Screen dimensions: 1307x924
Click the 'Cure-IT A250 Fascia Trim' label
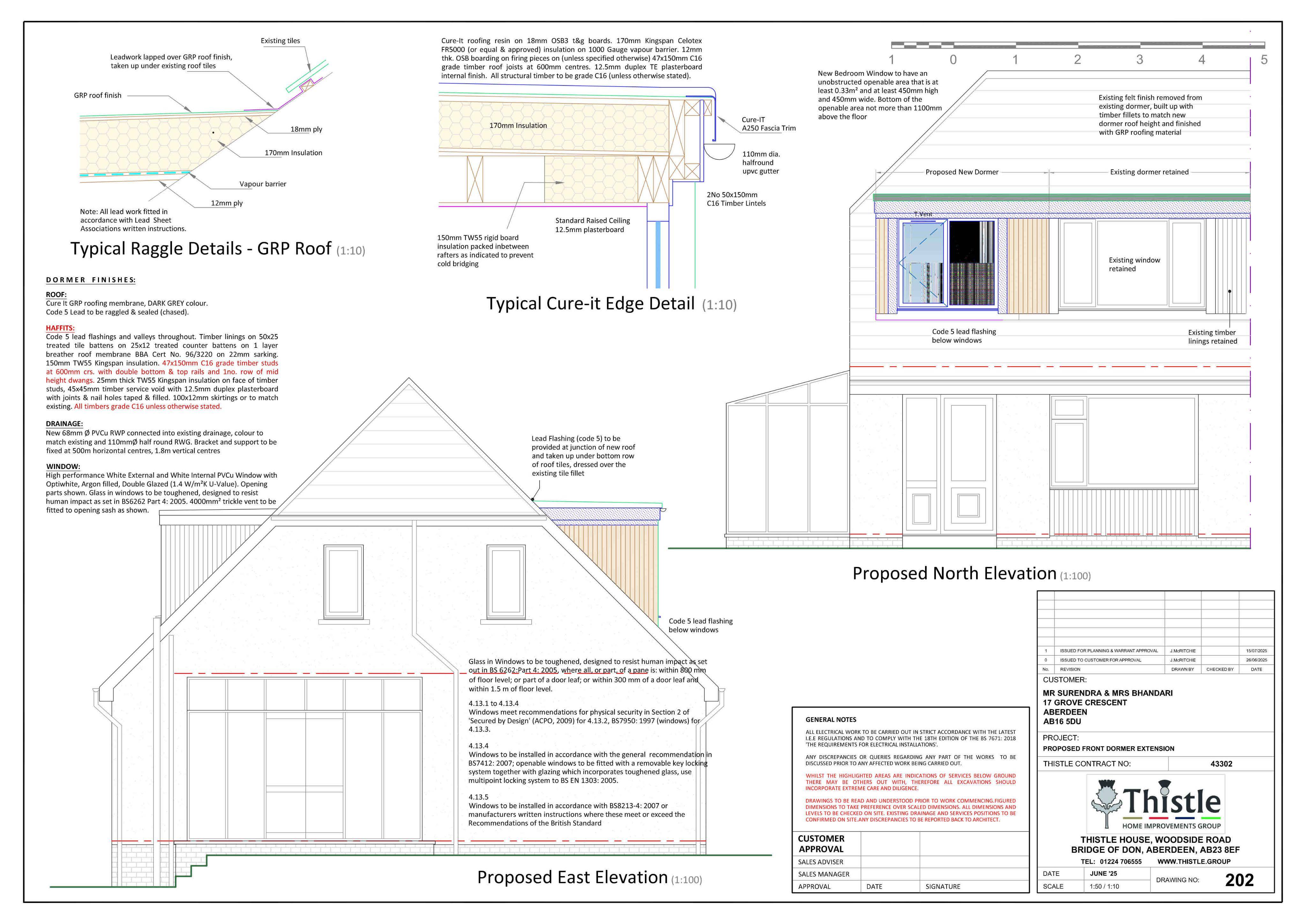[x=768, y=124]
